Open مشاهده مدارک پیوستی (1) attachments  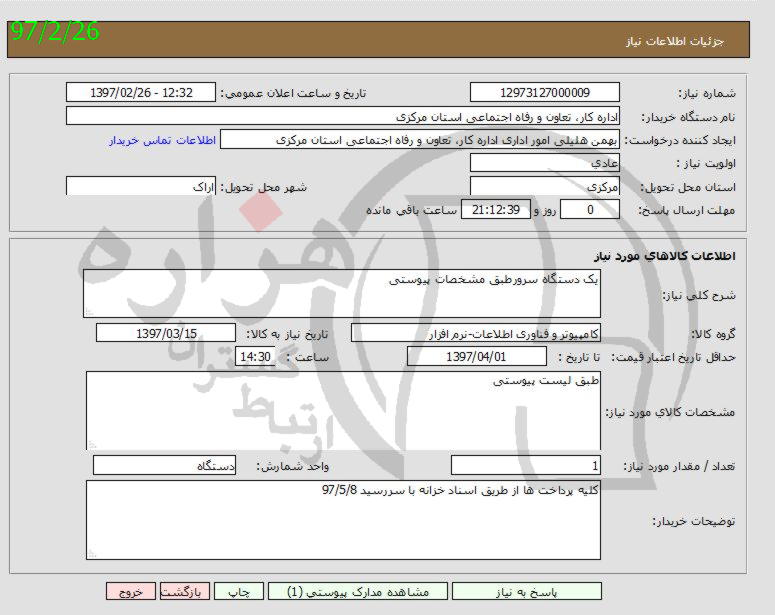tap(358, 591)
